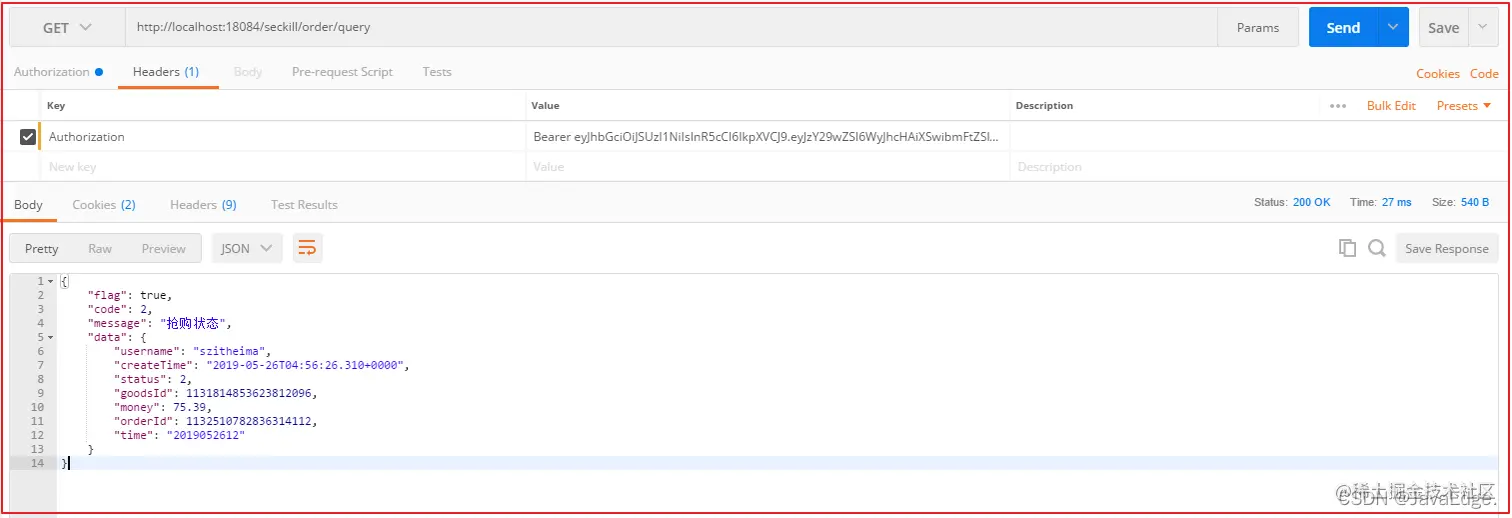The height and width of the screenshot is (518, 1512).
Task: Click the "2019052612" time value
Action: coord(206,436)
